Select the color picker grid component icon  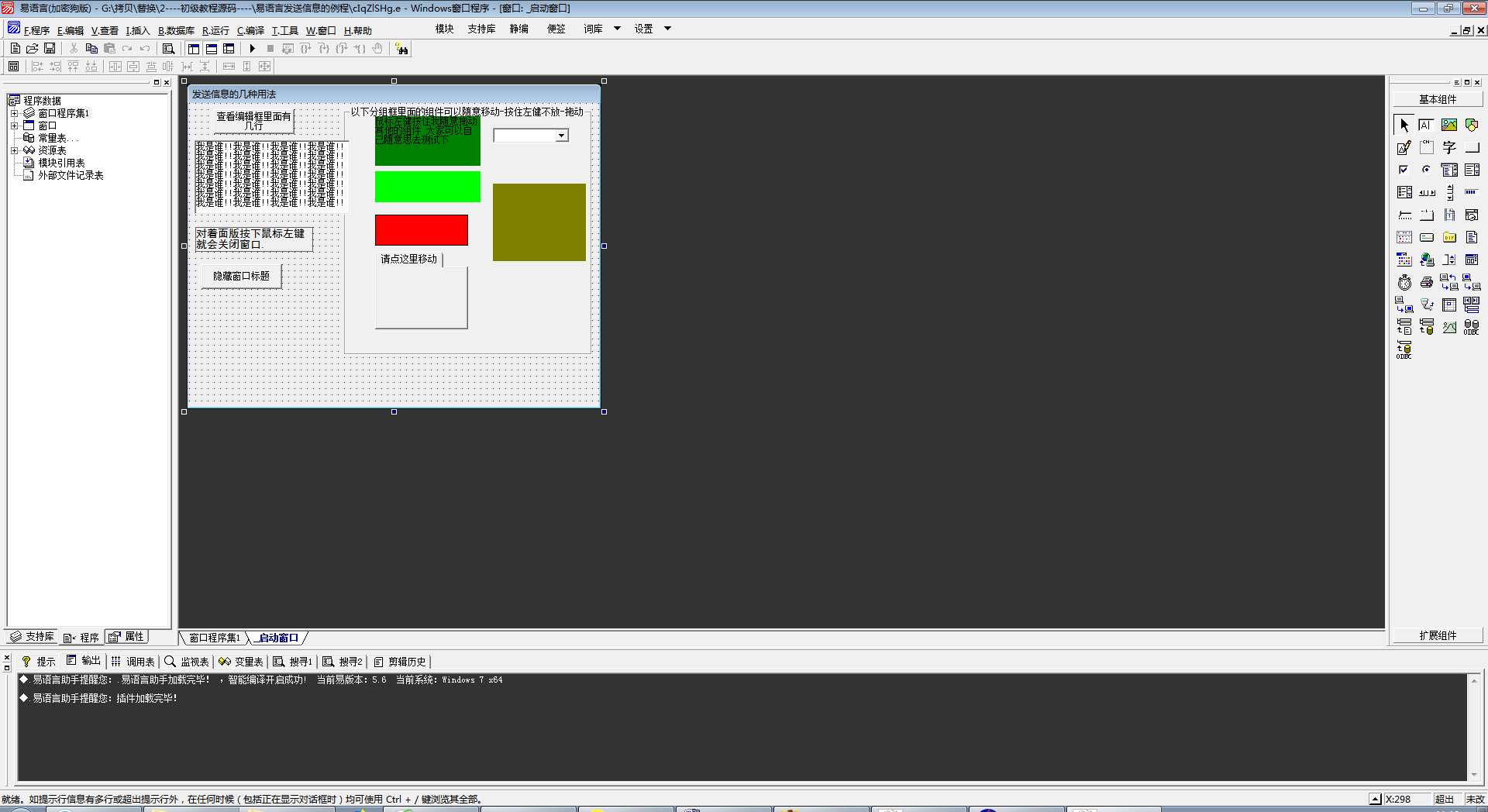(1404, 260)
